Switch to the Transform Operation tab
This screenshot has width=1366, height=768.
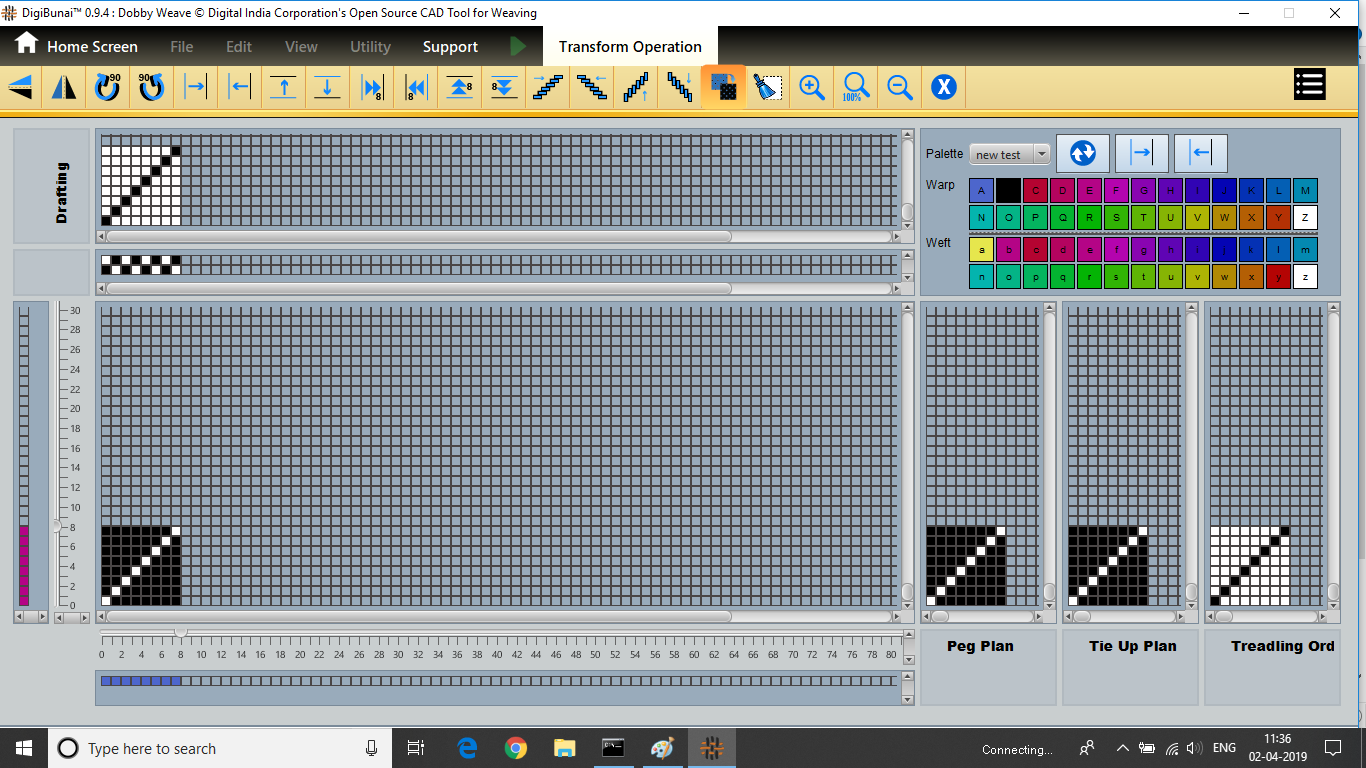[630, 47]
